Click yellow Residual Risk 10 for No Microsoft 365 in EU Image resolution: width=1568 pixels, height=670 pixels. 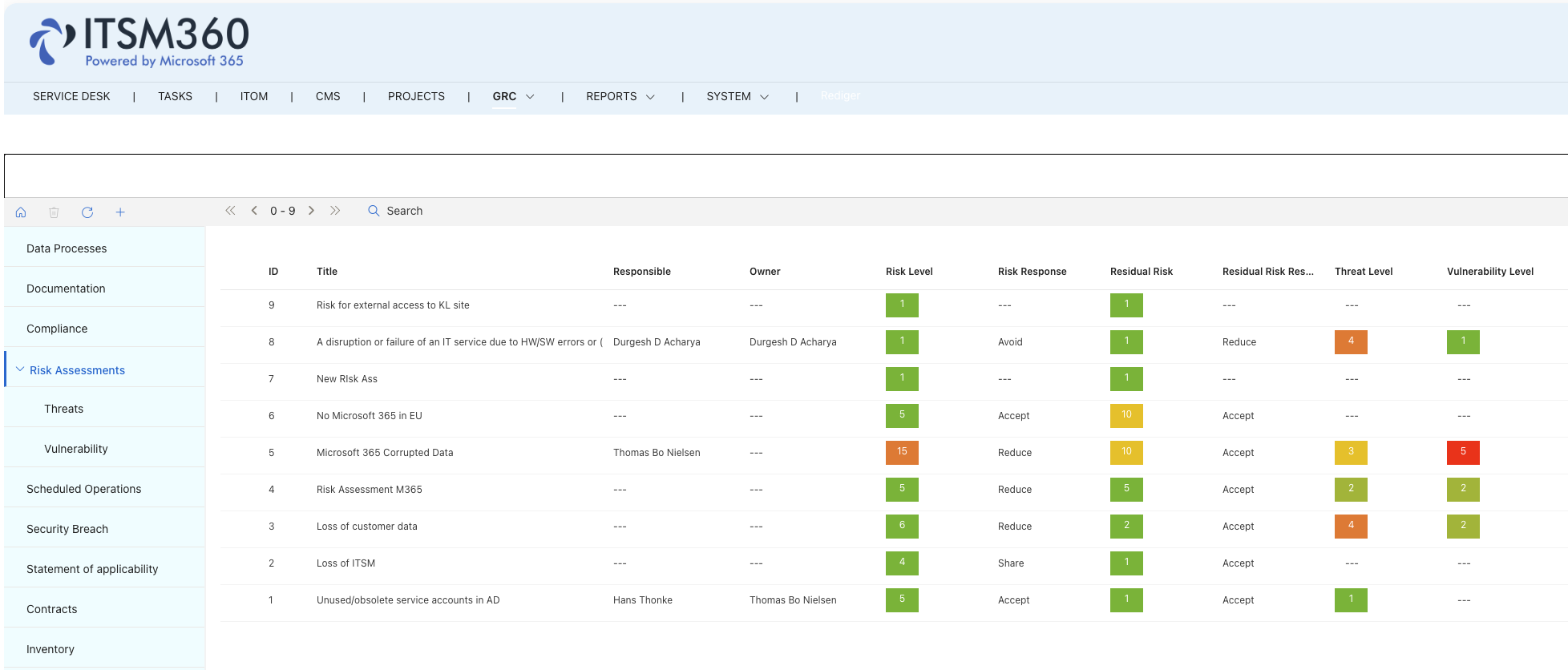pos(1126,416)
